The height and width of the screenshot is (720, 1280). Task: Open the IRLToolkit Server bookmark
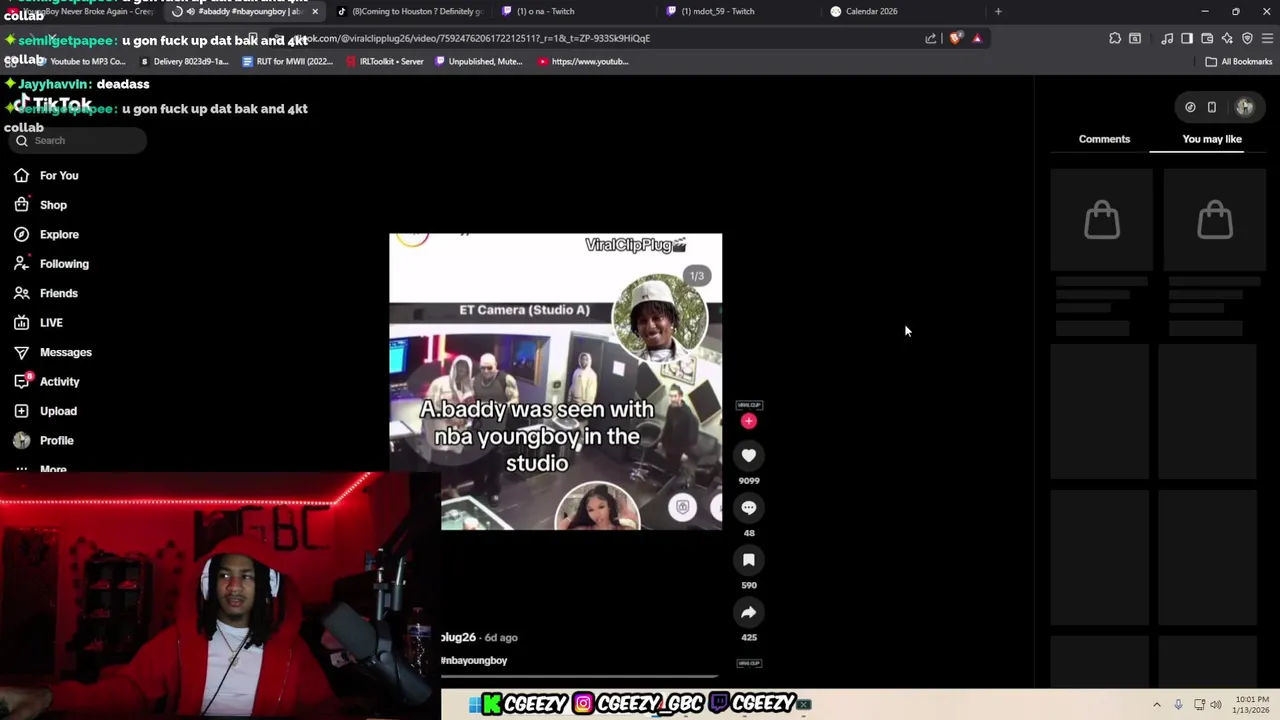(384, 61)
